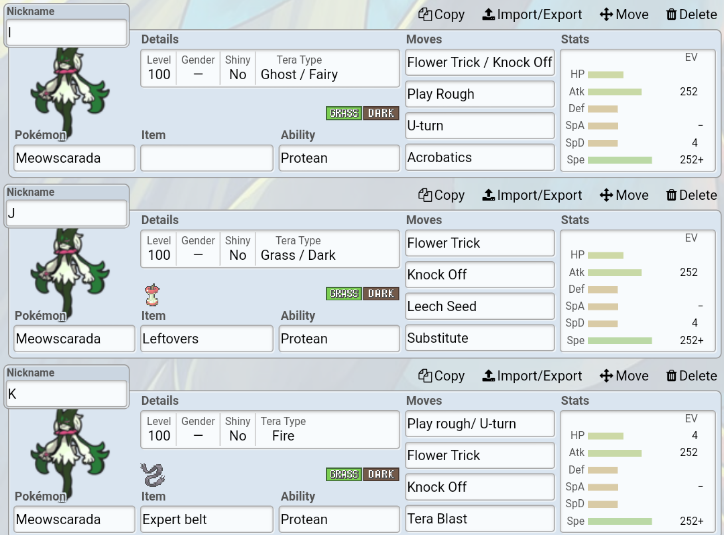Click the Tera Blast move field
724x535 pixels.
pos(480,518)
